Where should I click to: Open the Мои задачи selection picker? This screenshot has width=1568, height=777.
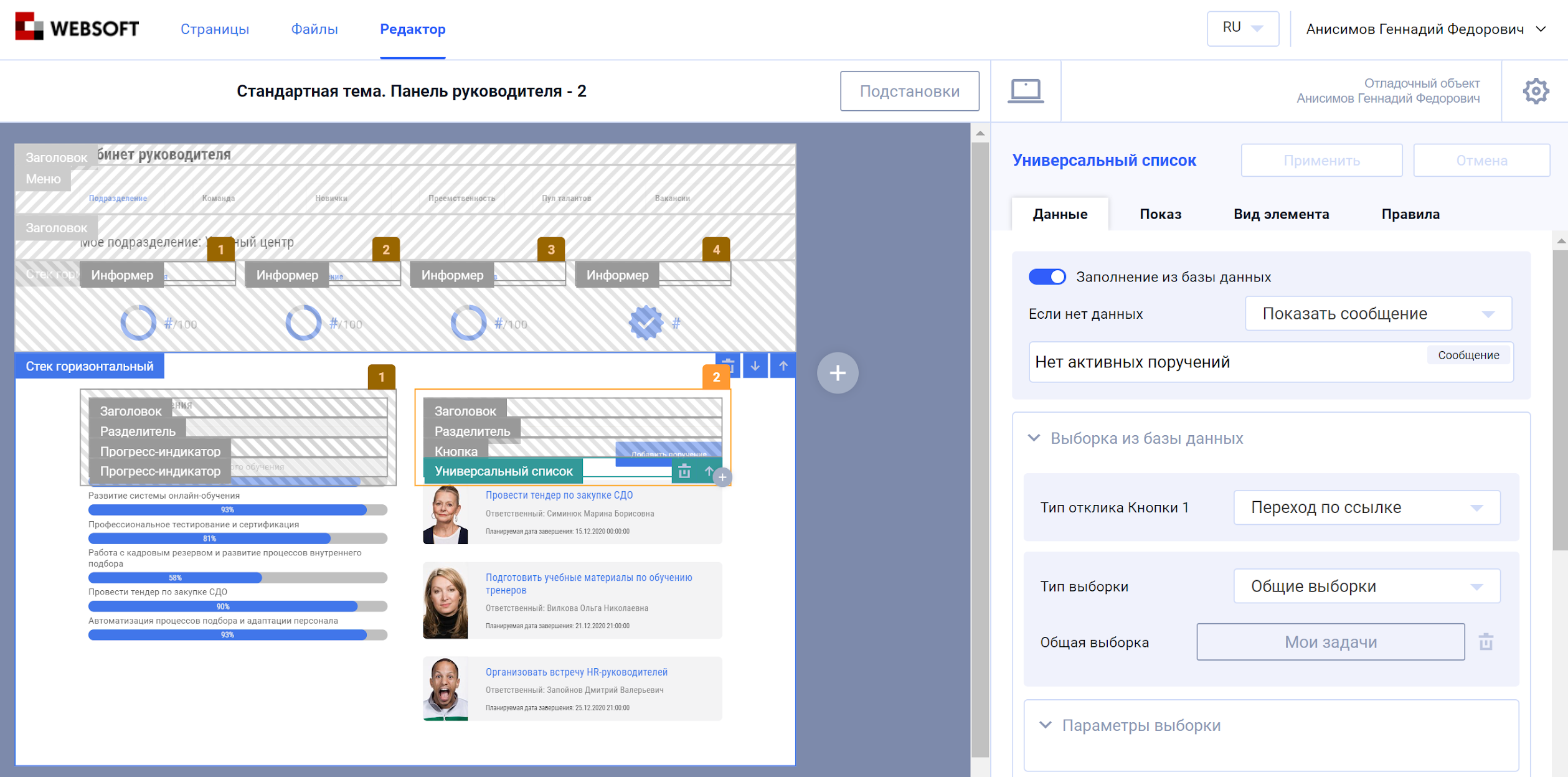pos(1331,641)
